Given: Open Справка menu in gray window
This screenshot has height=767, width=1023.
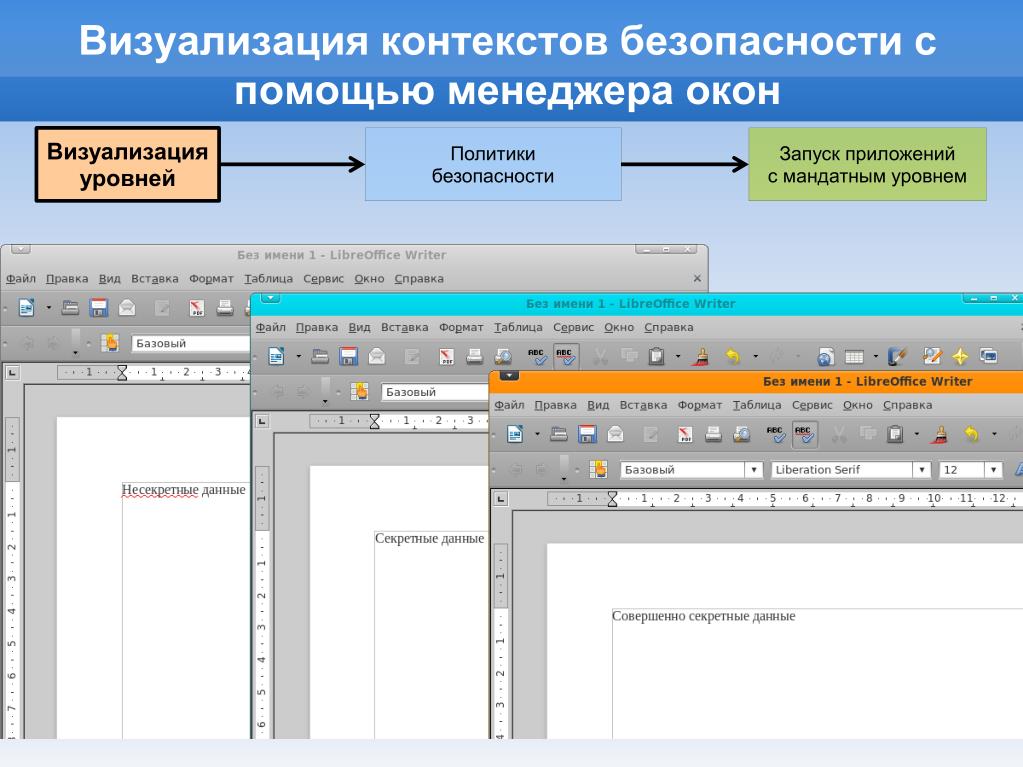Looking at the screenshot, I should (x=419, y=278).
